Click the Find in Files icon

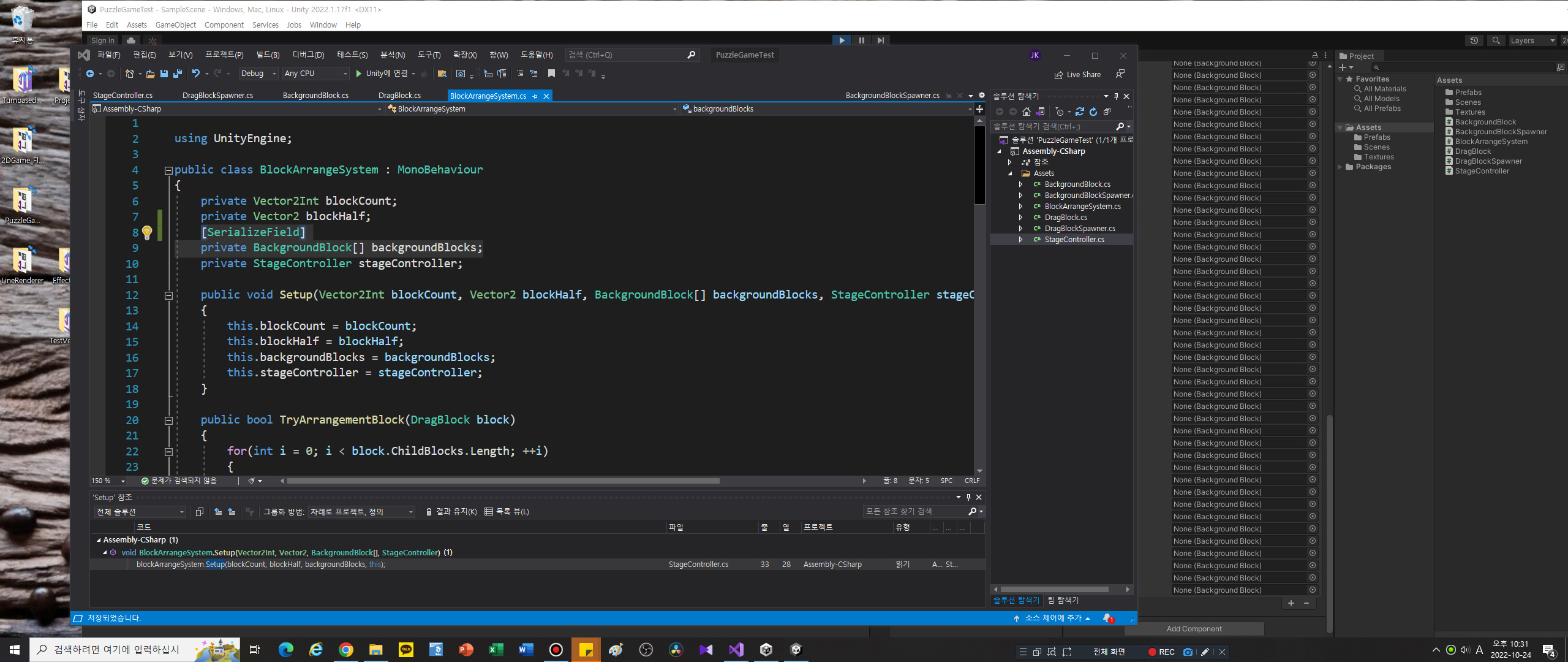pos(442,74)
